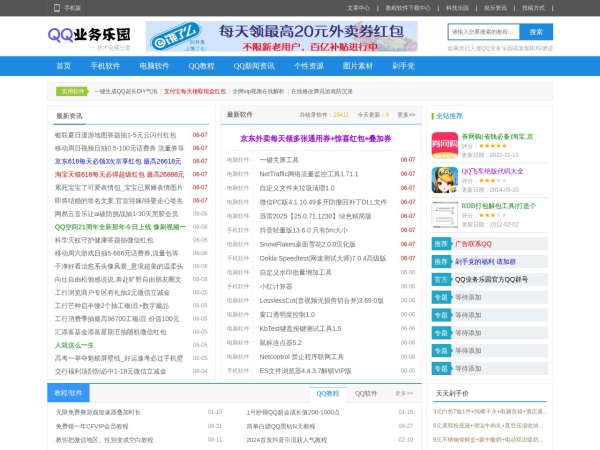Viewport: 600px width, 450px height.
Task: Open green QQ空间21周年 news item
Action: coord(120,227)
